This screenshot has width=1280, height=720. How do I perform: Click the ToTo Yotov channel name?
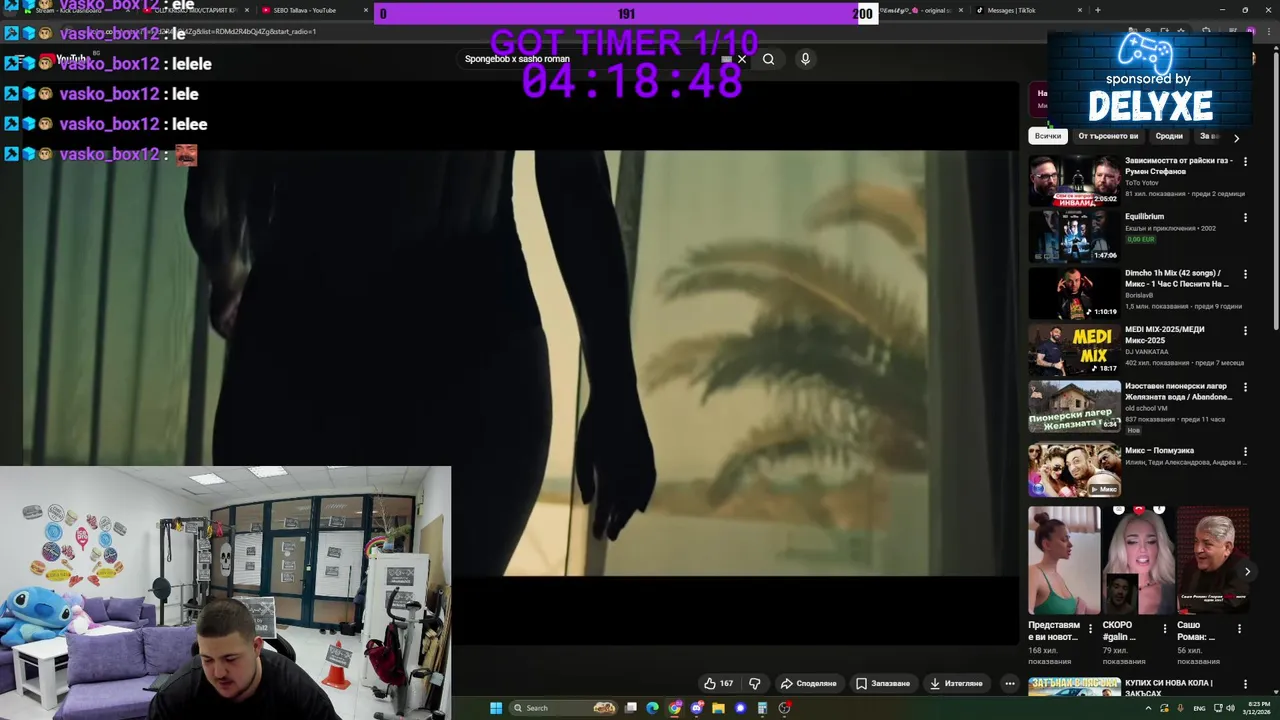pos(1142,183)
